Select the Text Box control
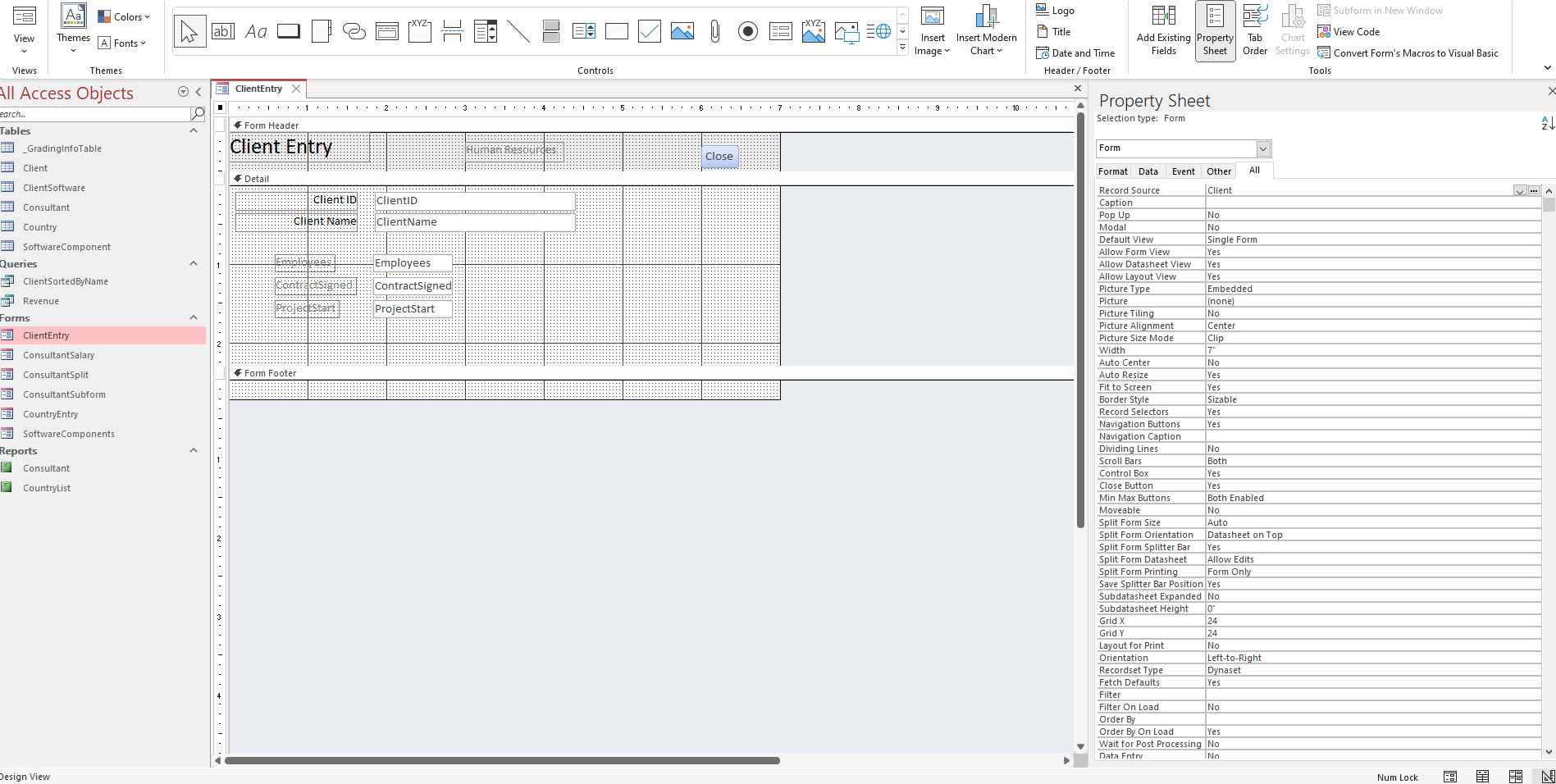This screenshot has width=1556, height=784. [223, 30]
